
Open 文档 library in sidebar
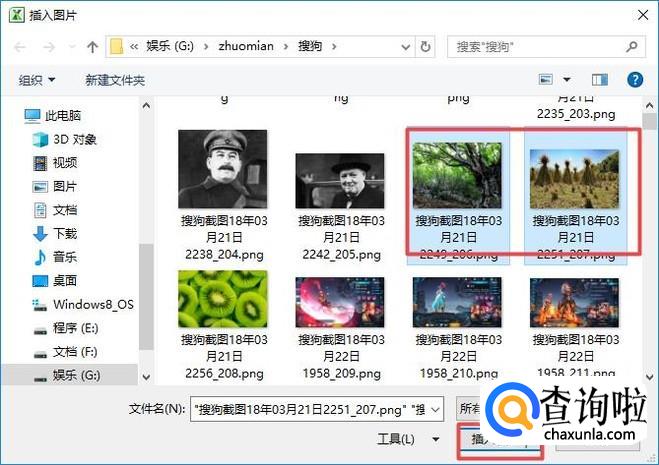point(65,210)
